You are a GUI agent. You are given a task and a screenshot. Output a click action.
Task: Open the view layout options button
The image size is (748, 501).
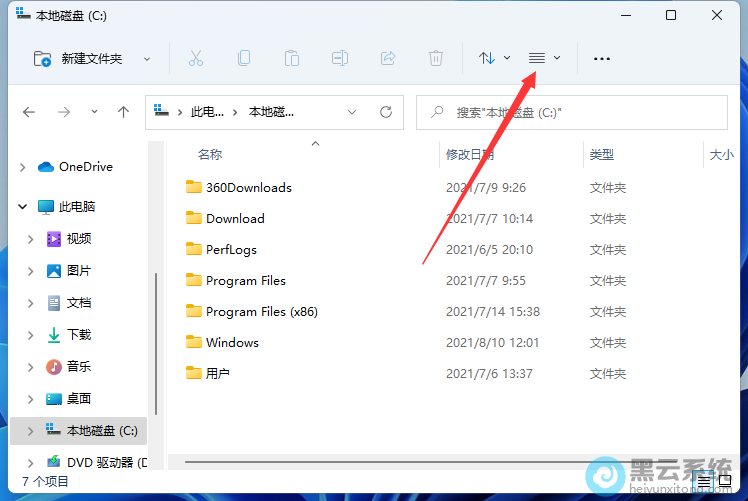pos(544,58)
